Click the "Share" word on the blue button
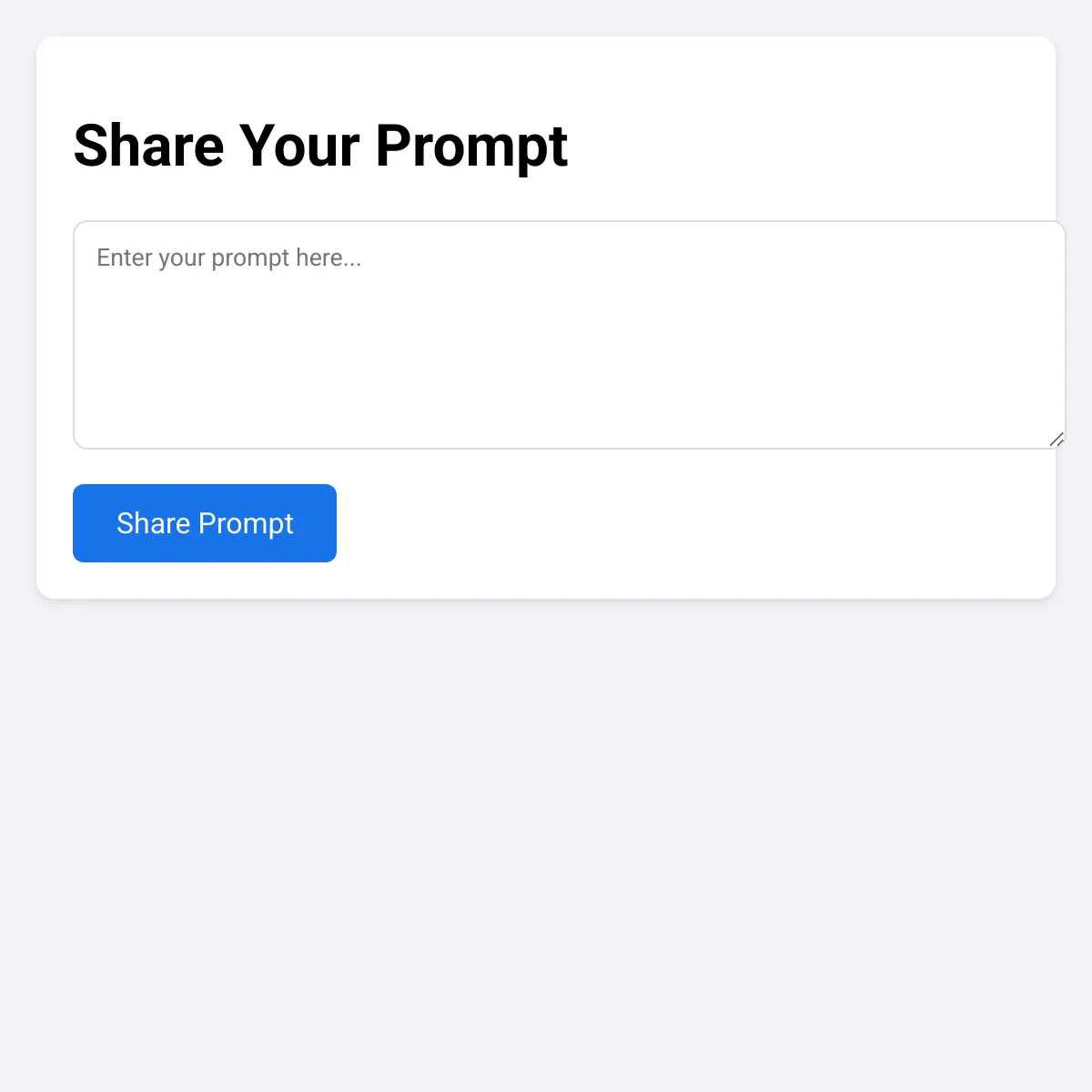Viewport: 1092px width, 1092px height. (153, 523)
